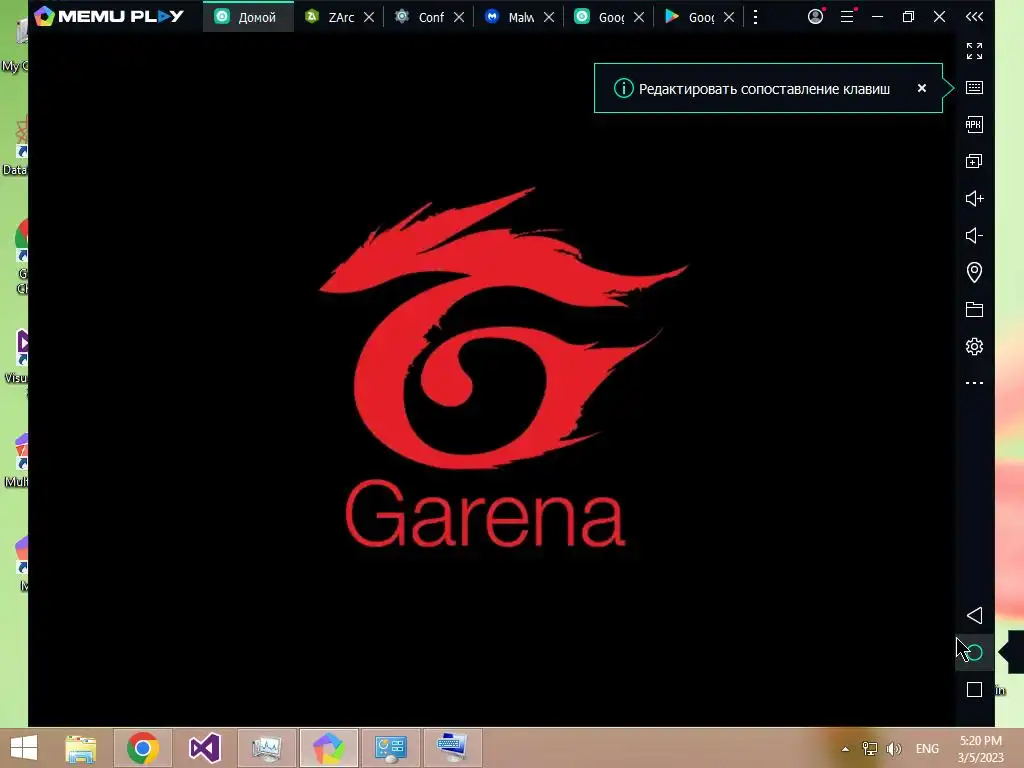
Task: Open the taskbar clock and date
Action: 980,749
